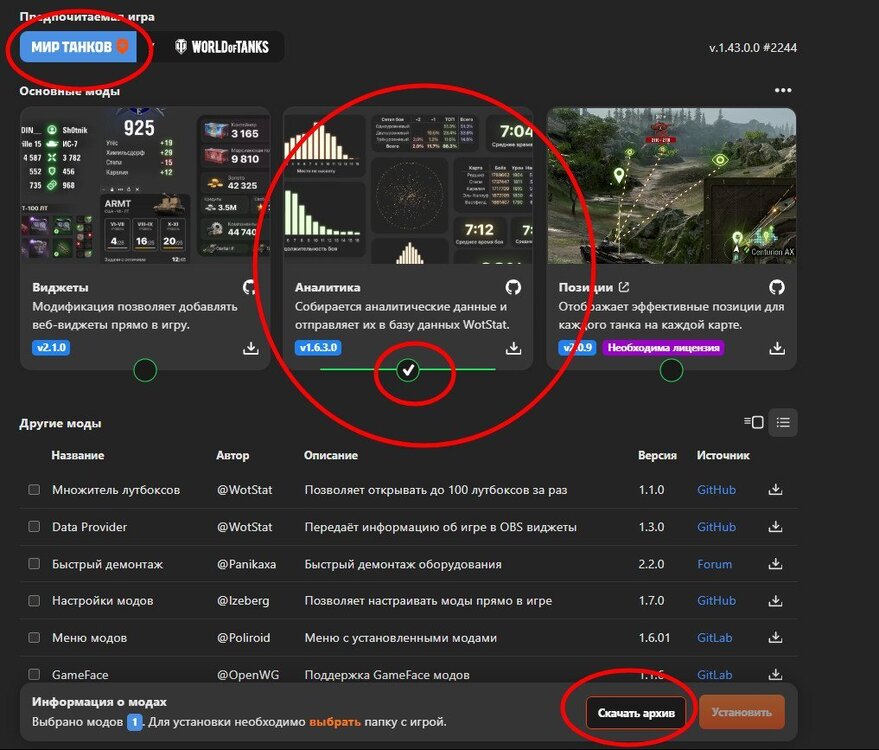Download the Меню модов mod
Image resolution: width=879 pixels, height=750 pixels.
click(x=775, y=637)
